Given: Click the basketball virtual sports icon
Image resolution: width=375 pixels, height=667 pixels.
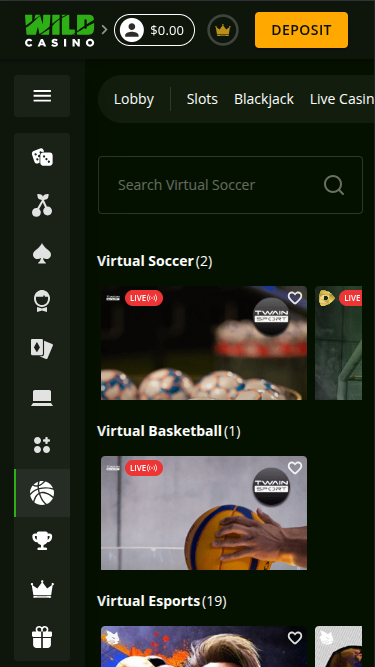Looking at the screenshot, I should [42, 493].
